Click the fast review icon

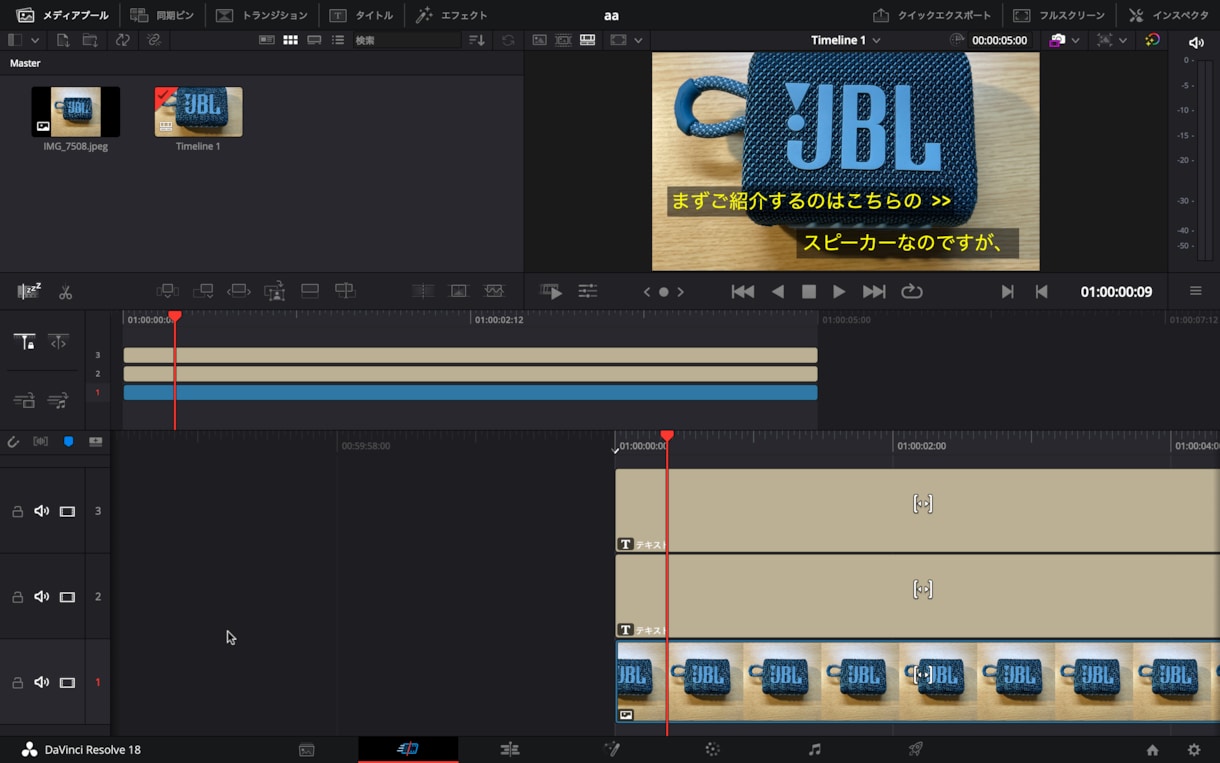551,291
